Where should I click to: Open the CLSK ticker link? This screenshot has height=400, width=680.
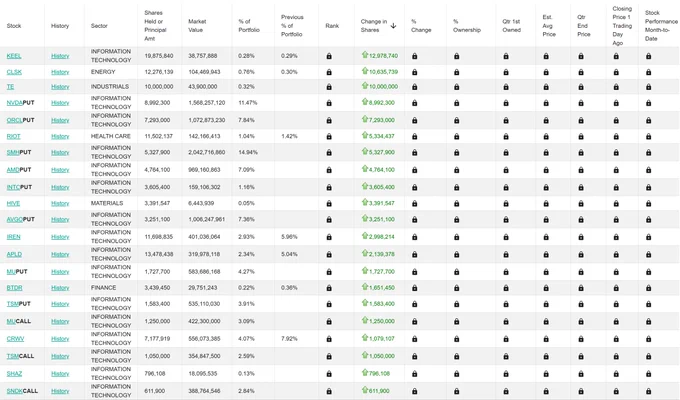tap(14, 72)
